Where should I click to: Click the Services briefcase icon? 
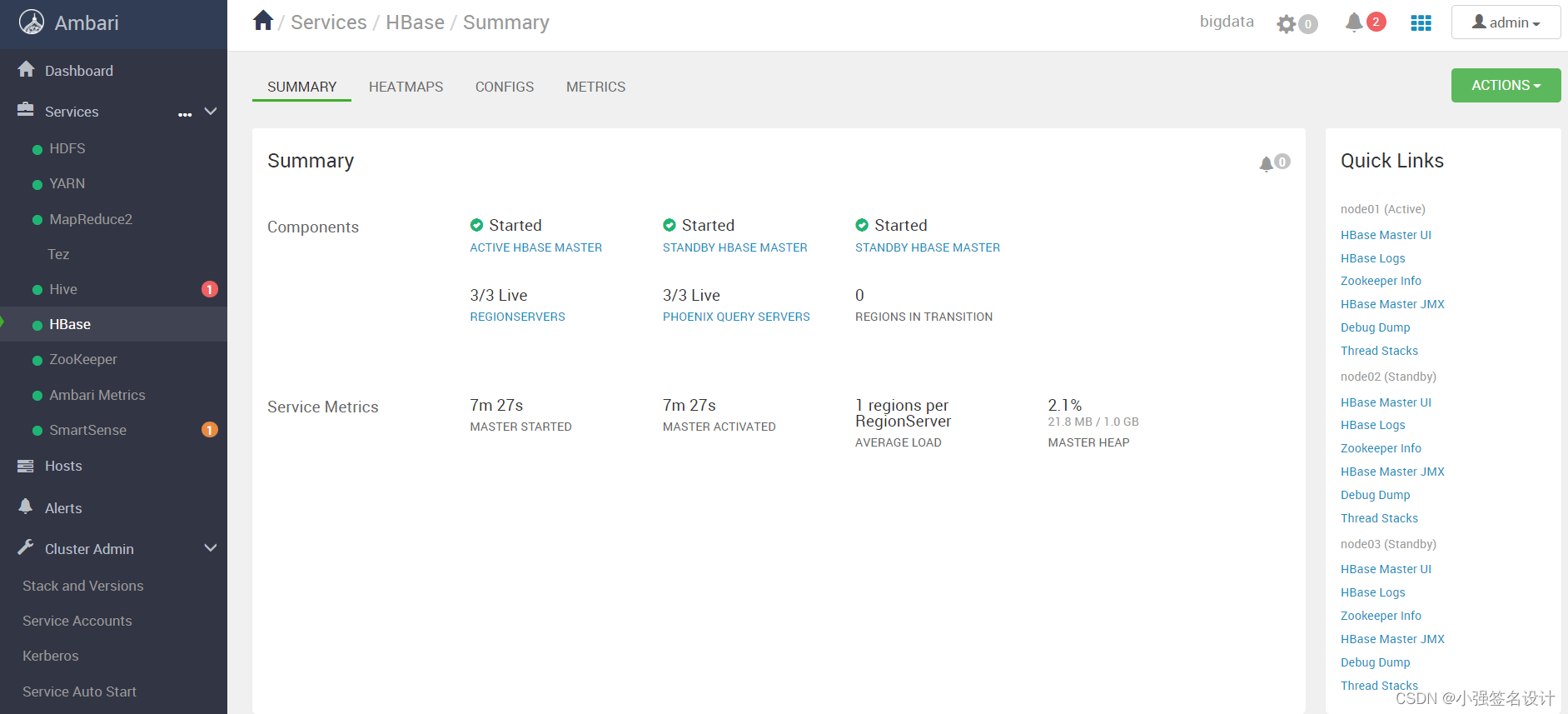tap(26, 109)
